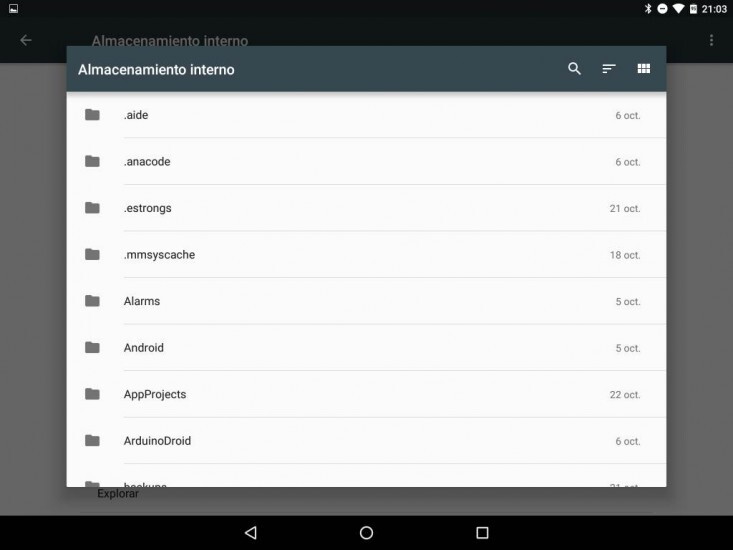Open the sort order icon

[609, 69]
